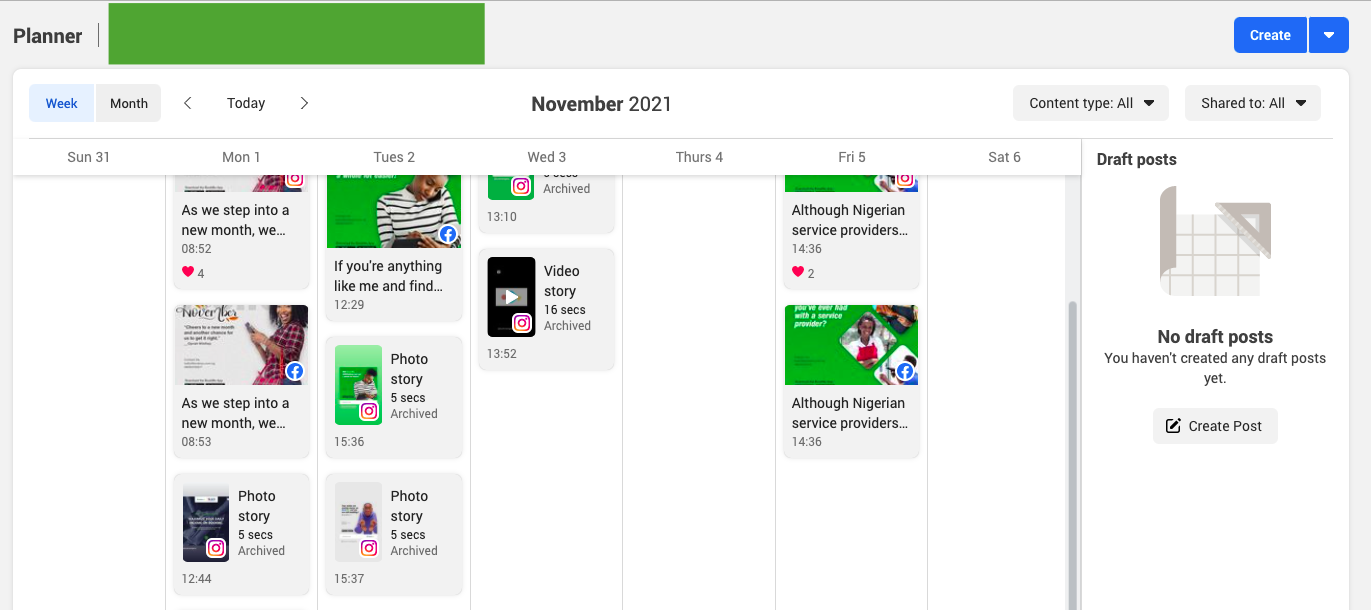Click the Instagram badge on the 12:44 Photo story
1371x610 pixels.
(218, 547)
